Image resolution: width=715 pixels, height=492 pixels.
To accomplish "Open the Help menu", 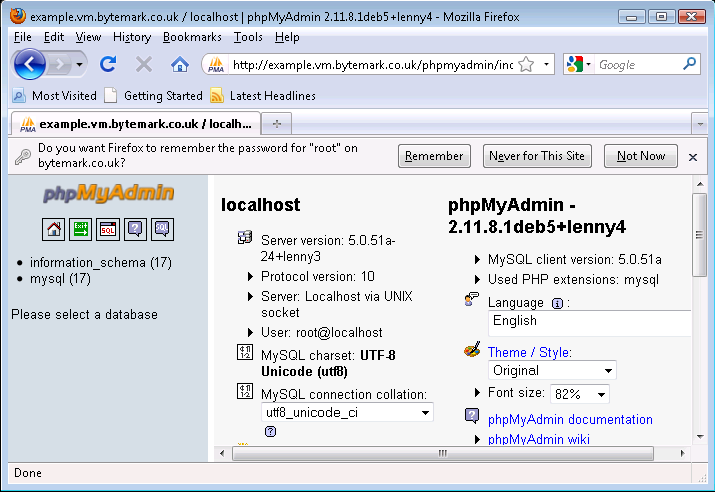I will 287,37.
